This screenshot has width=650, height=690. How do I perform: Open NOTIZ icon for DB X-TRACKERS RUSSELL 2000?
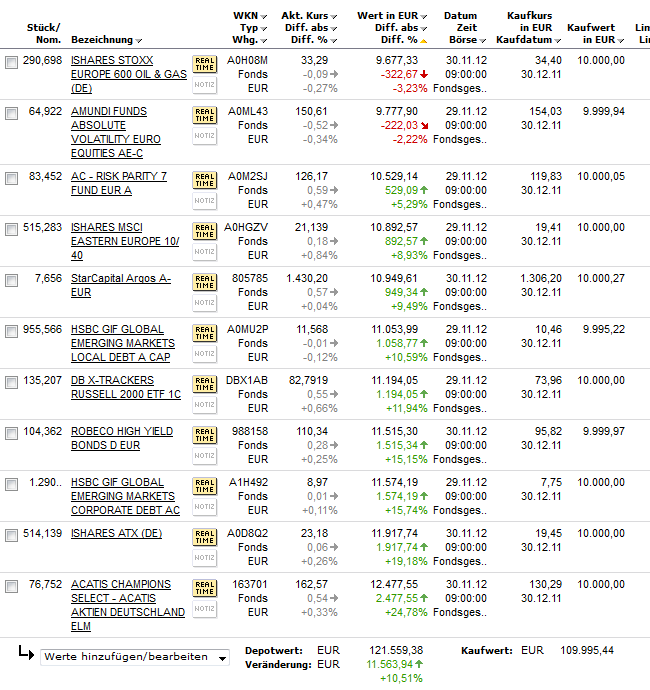(x=205, y=405)
